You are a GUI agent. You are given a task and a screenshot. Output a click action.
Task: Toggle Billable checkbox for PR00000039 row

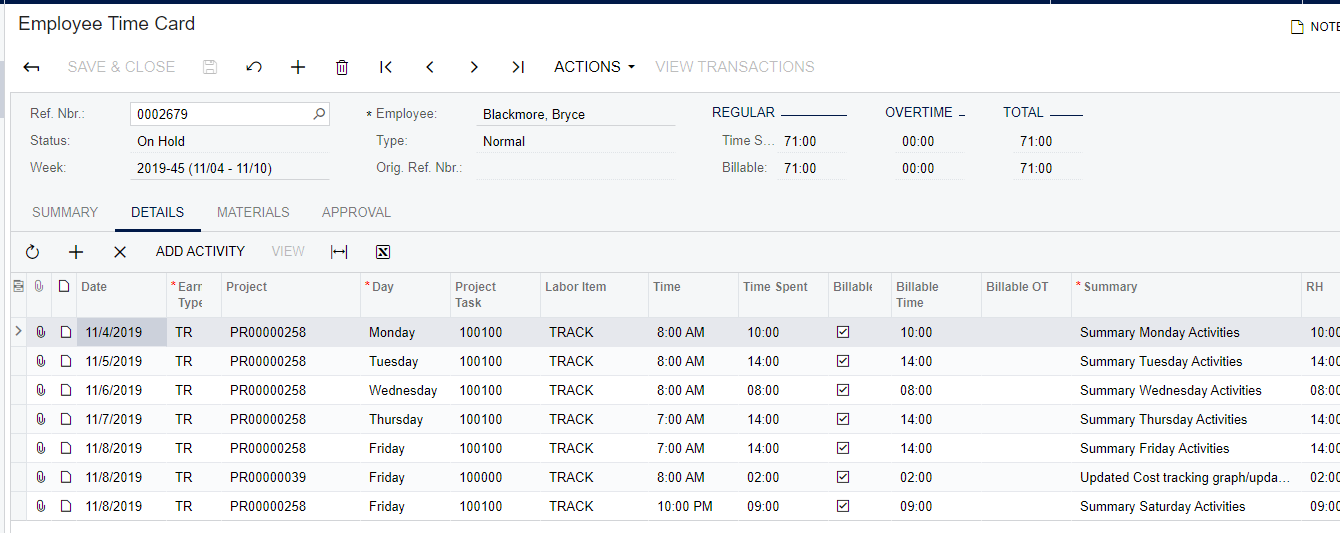pos(843,477)
